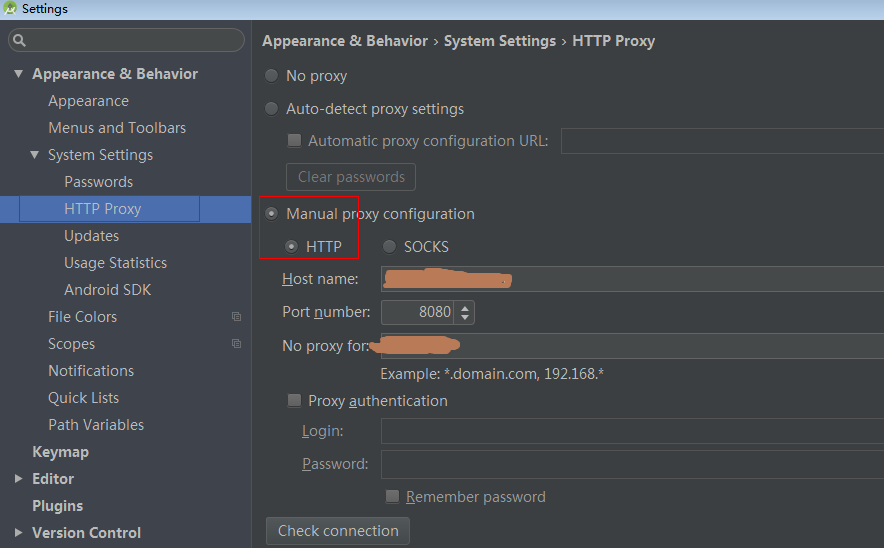Click the Automatic proxy configuration URL field
Viewport: 884px width, 548px height.
(x=722, y=141)
